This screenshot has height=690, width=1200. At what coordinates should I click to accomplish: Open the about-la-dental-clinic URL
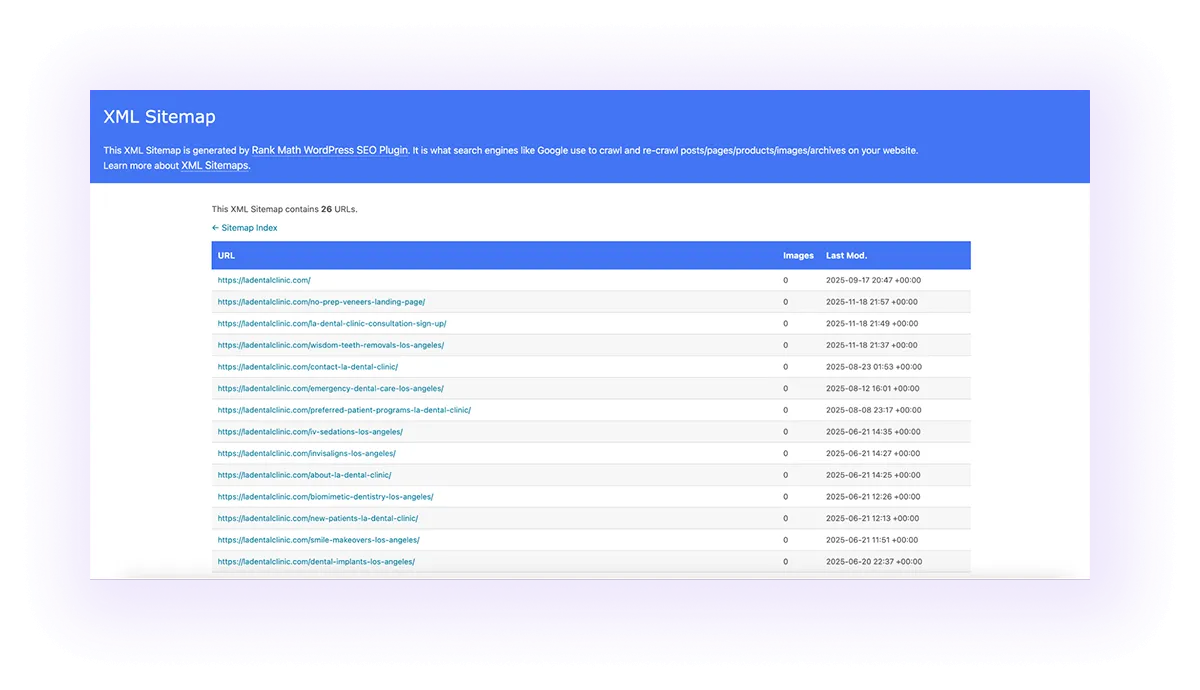tap(305, 475)
